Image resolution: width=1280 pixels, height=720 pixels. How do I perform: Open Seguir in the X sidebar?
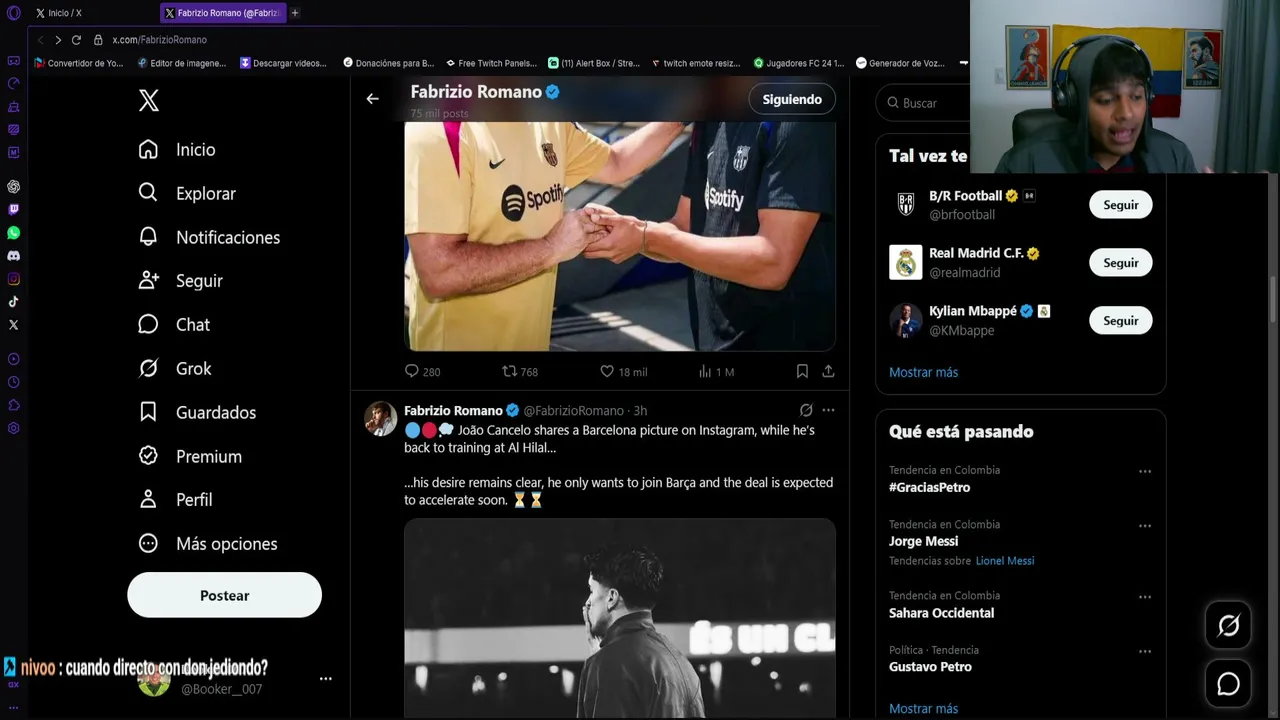click(181, 281)
